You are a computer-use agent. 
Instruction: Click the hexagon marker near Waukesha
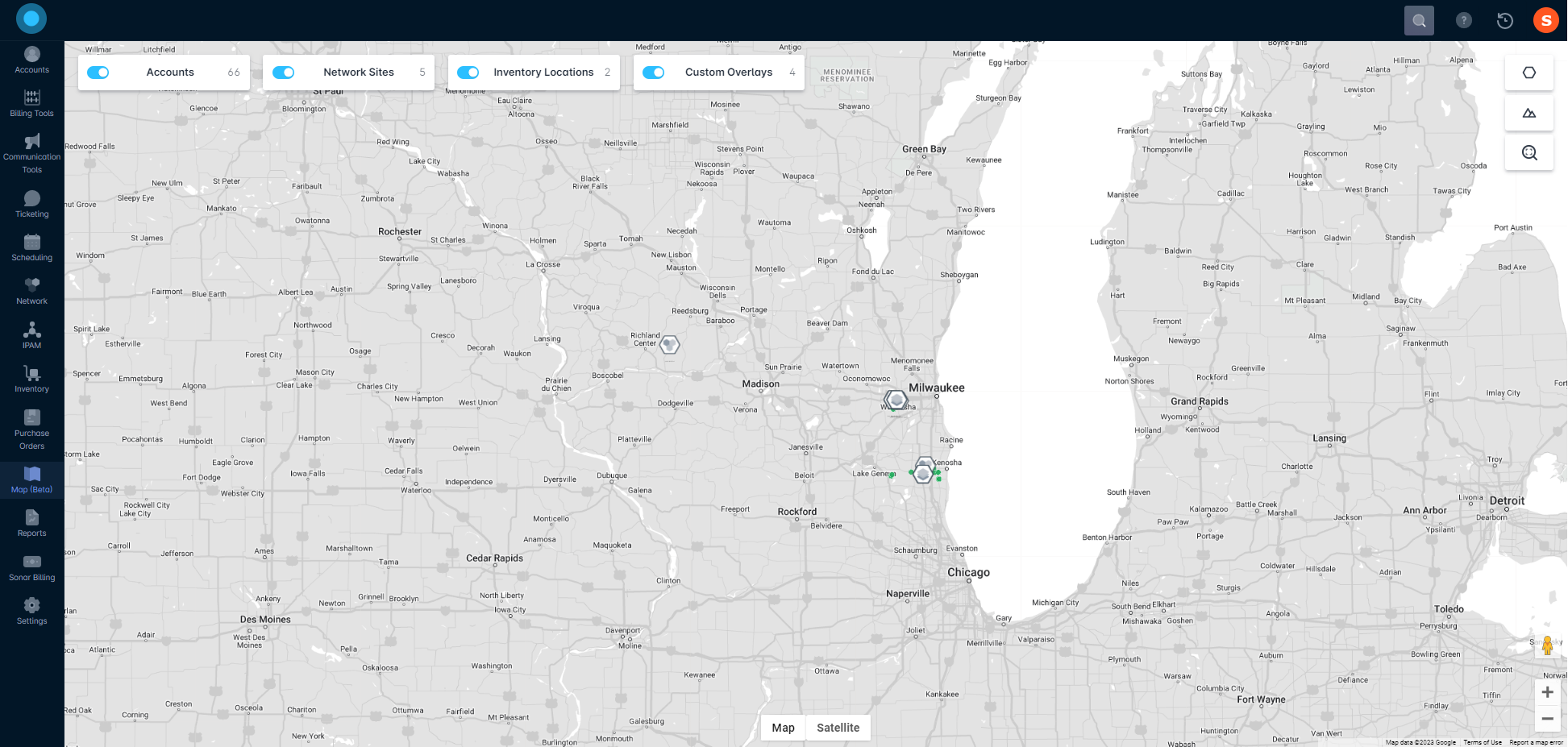896,400
